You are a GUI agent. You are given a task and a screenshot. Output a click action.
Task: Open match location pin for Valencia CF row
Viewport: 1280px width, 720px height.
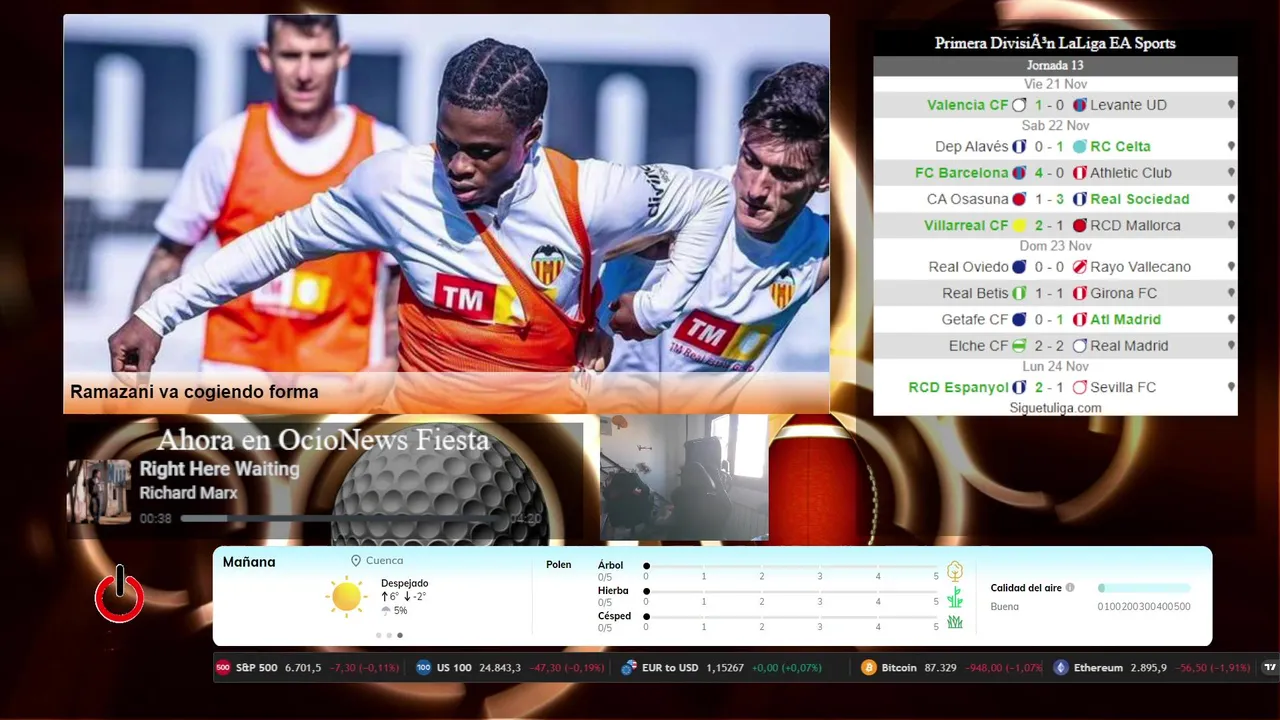1231,105
